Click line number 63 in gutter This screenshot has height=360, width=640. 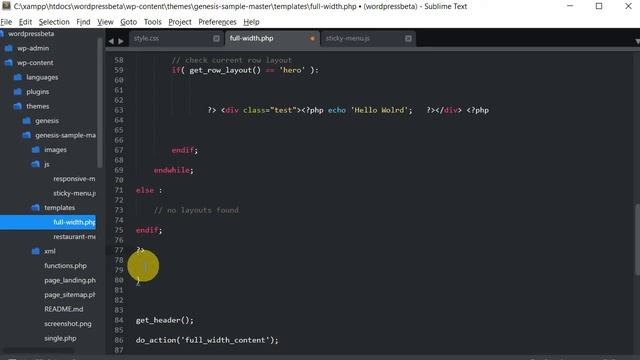[119, 110]
